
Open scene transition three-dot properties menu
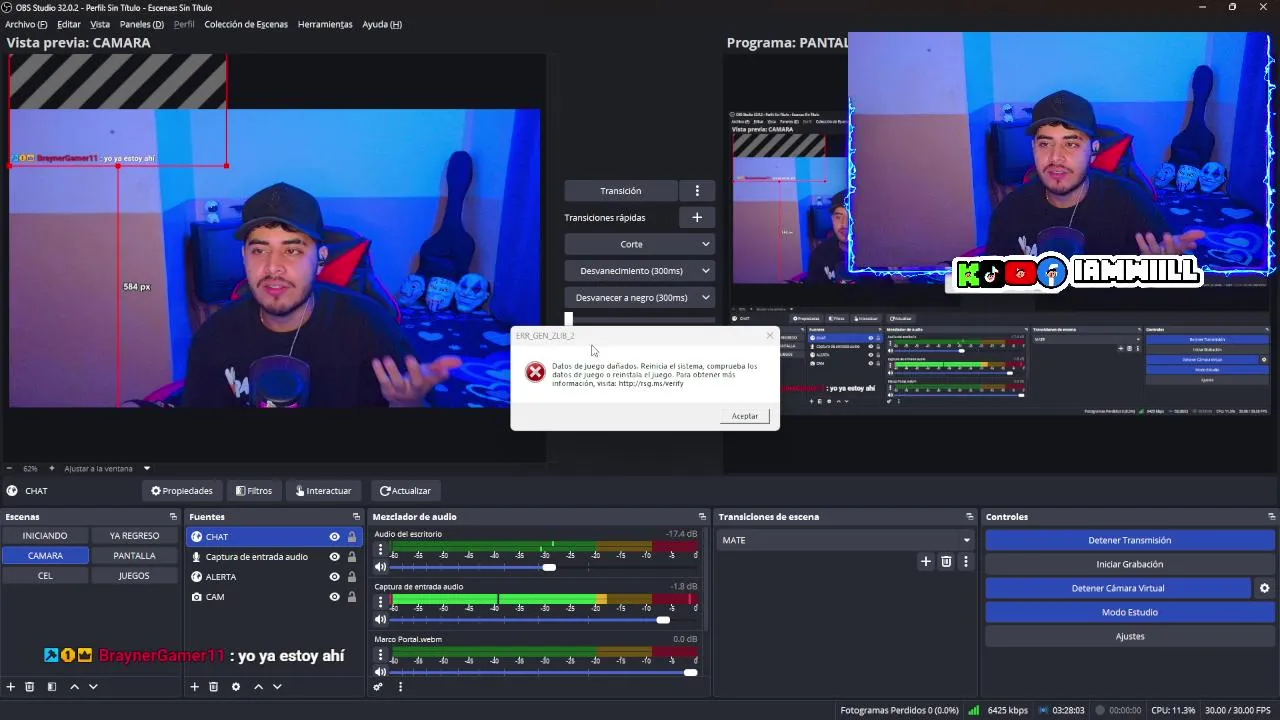[965, 562]
